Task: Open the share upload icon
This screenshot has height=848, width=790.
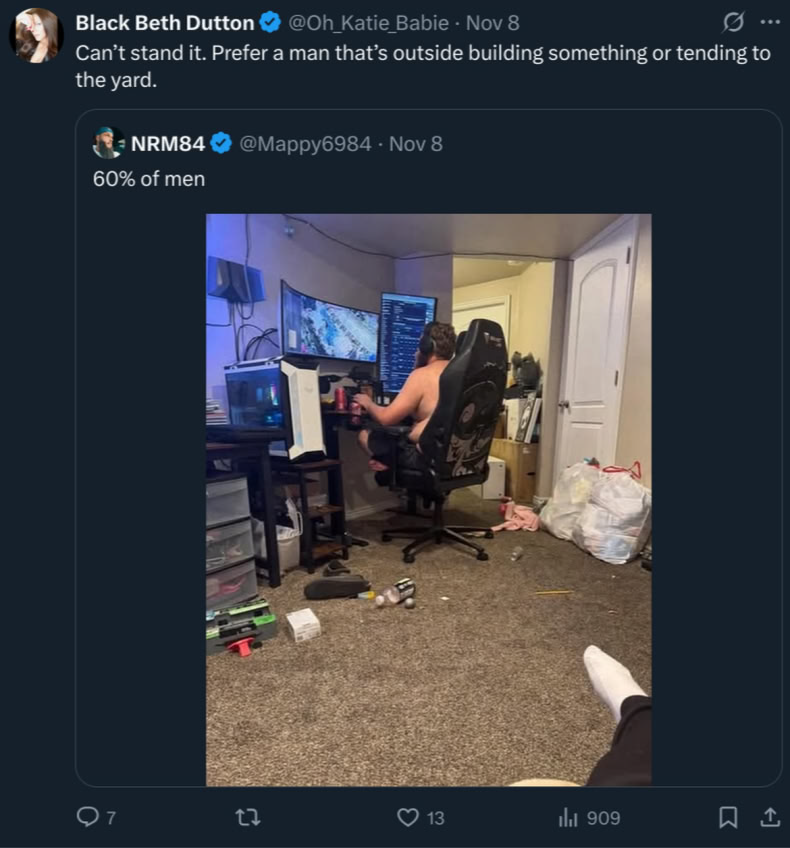Action: coord(769,817)
